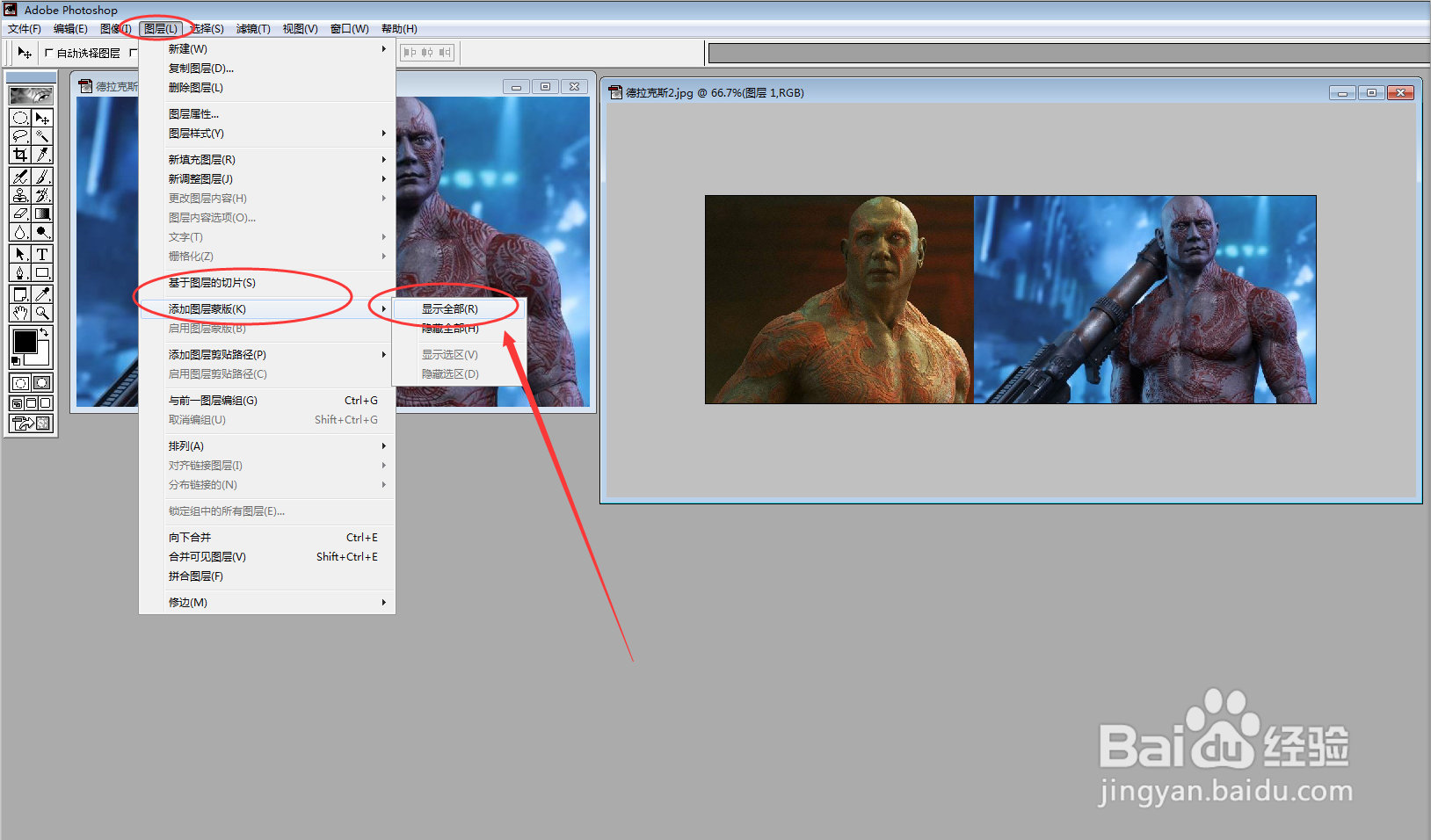Choose 显示全部(R) in submenu

coord(459,309)
